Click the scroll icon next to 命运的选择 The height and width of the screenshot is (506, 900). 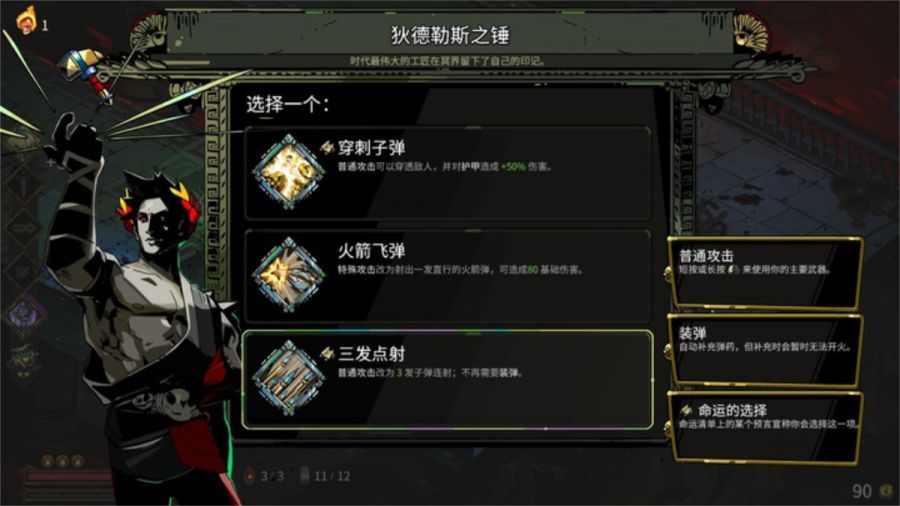(686, 410)
